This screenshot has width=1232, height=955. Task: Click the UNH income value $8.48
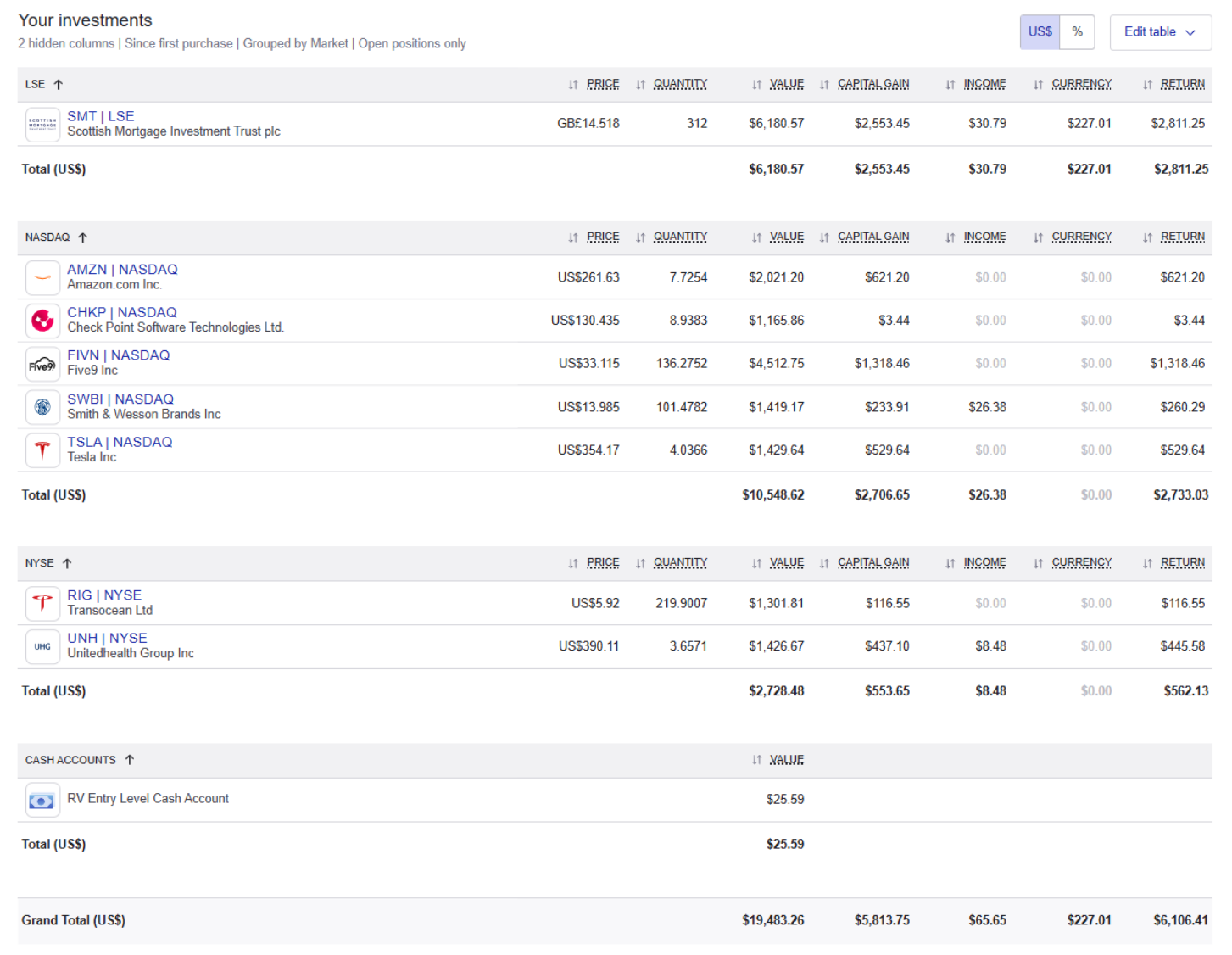pyautogui.click(x=990, y=646)
